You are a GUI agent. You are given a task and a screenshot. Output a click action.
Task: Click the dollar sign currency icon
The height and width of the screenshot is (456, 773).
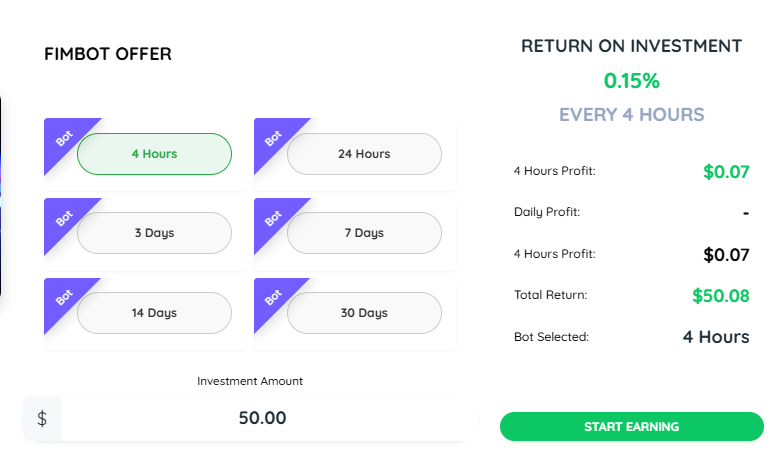[42, 418]
